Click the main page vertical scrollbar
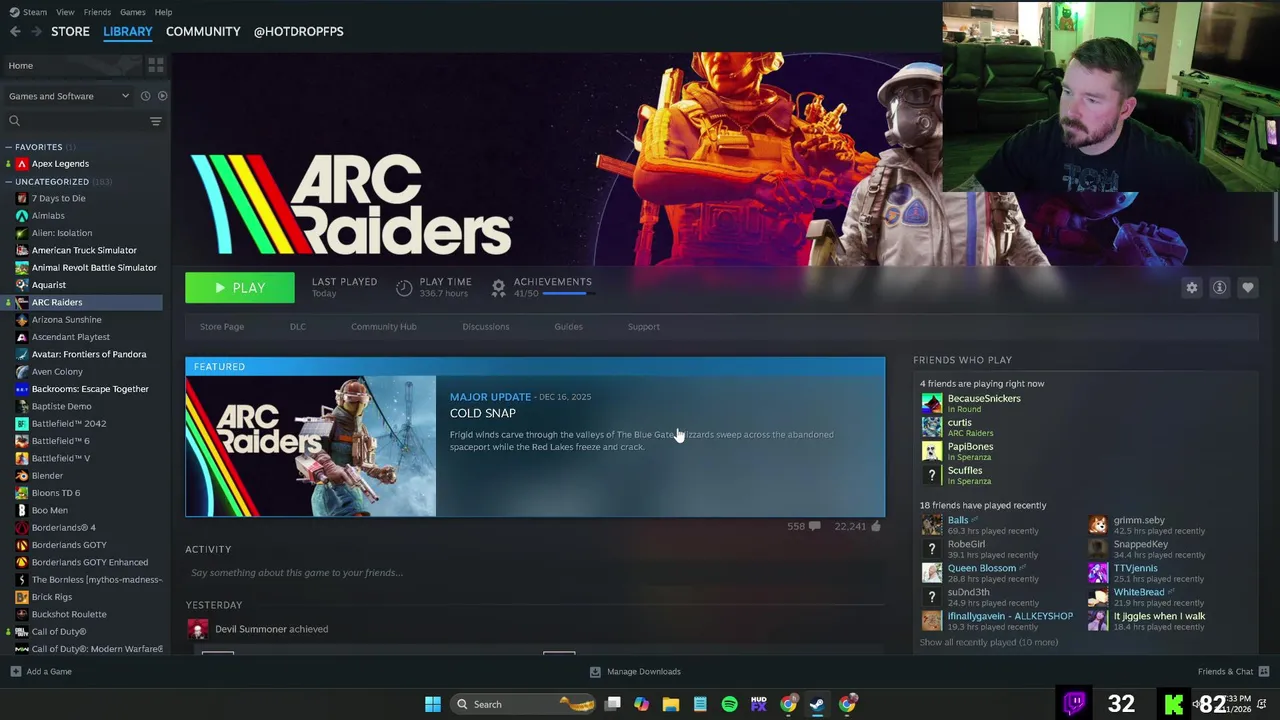1280x720 pixels. click(x=1276, y=219)
